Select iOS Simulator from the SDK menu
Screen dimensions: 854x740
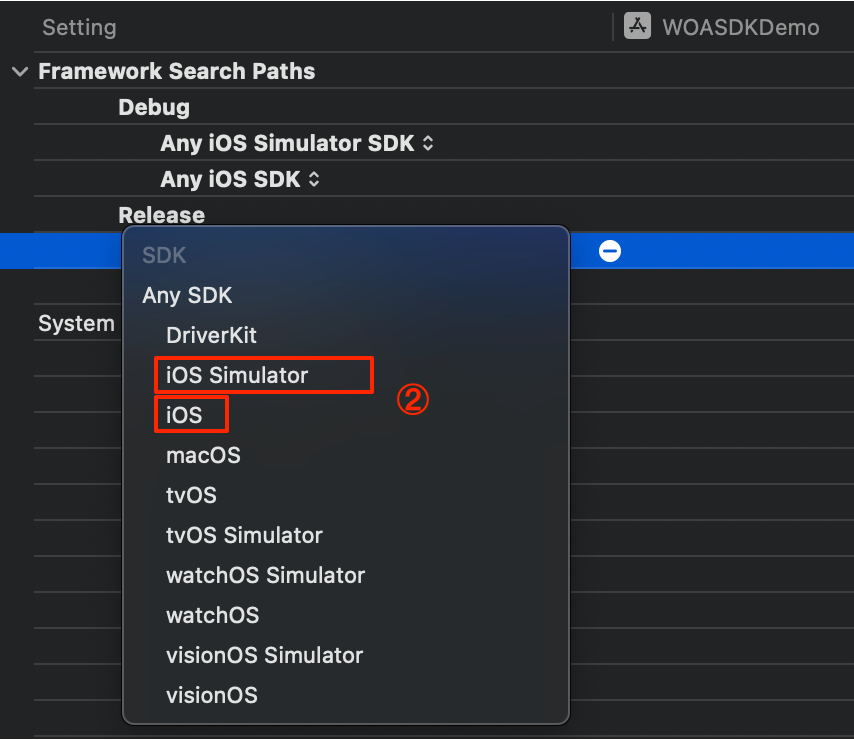pyautogui.click(x=237, y=375)
